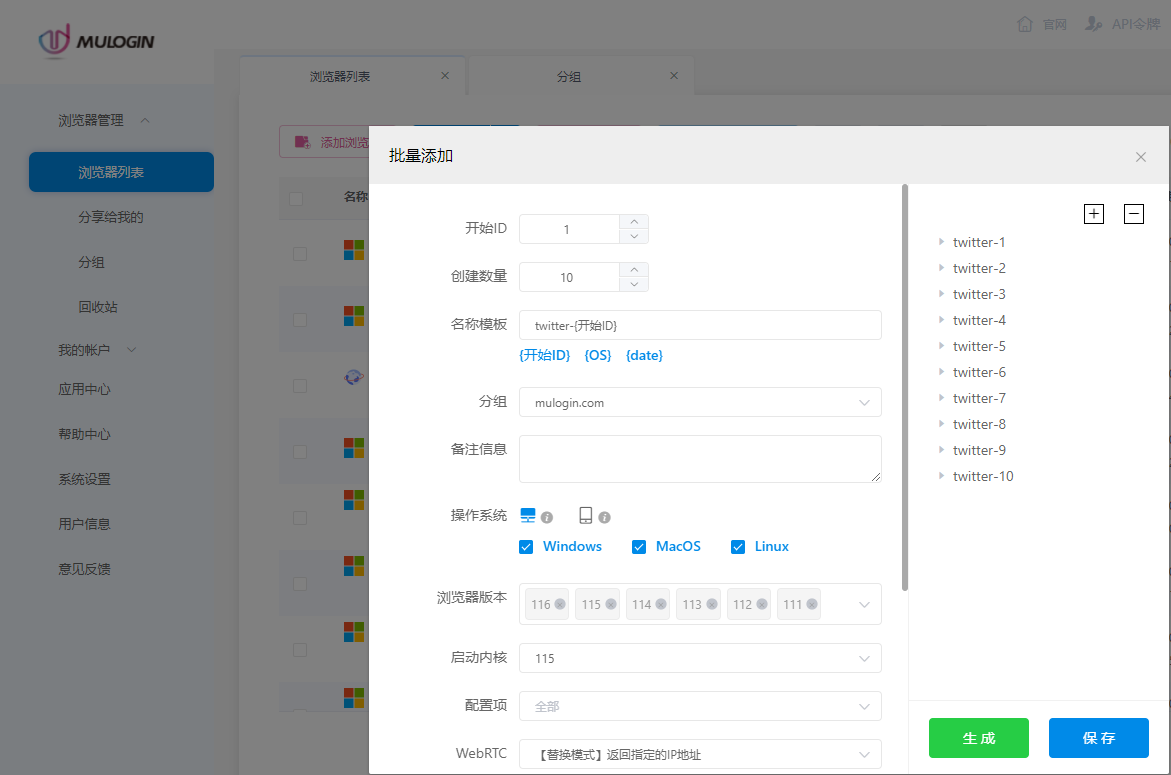Open the 分组 dropdown showing mulogin.com
Screen dimensions: 1171x775
(700, 403)
